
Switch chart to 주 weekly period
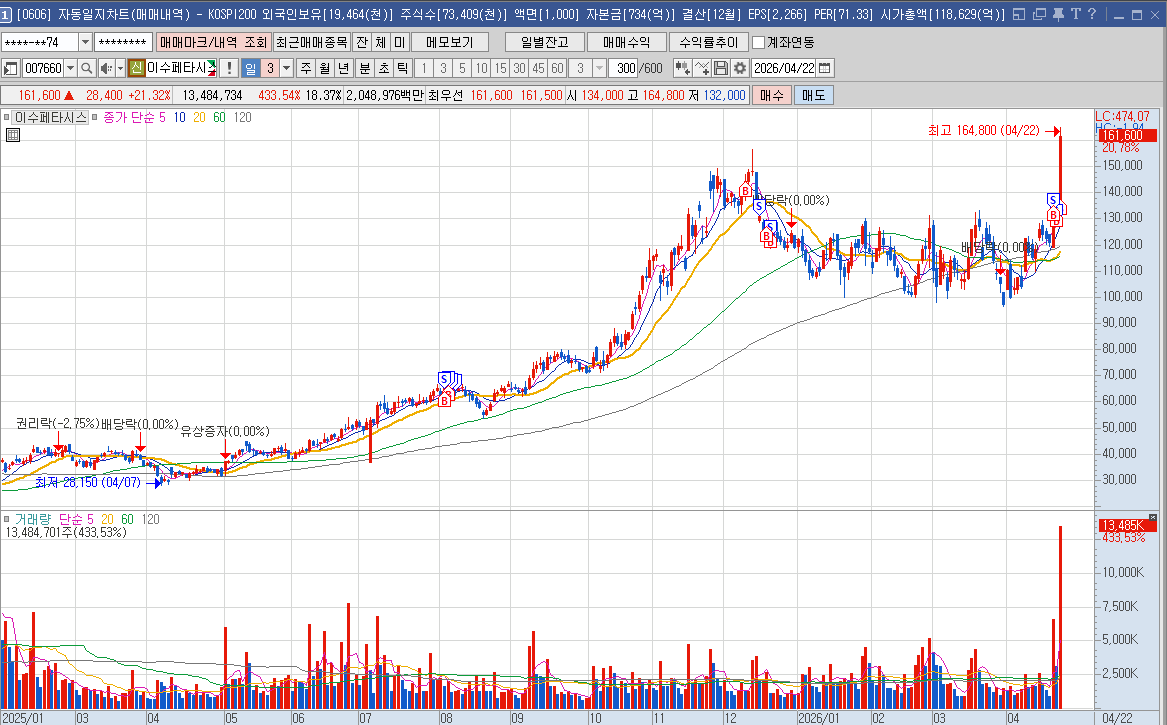click(306, 68)
